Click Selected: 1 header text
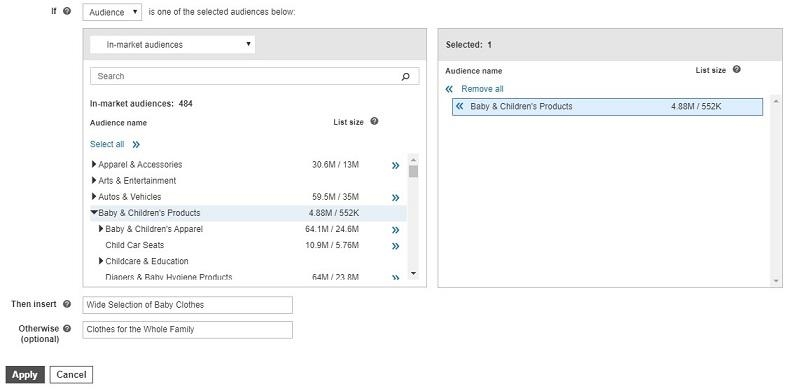The image size is (794, 389). (469, 45)
